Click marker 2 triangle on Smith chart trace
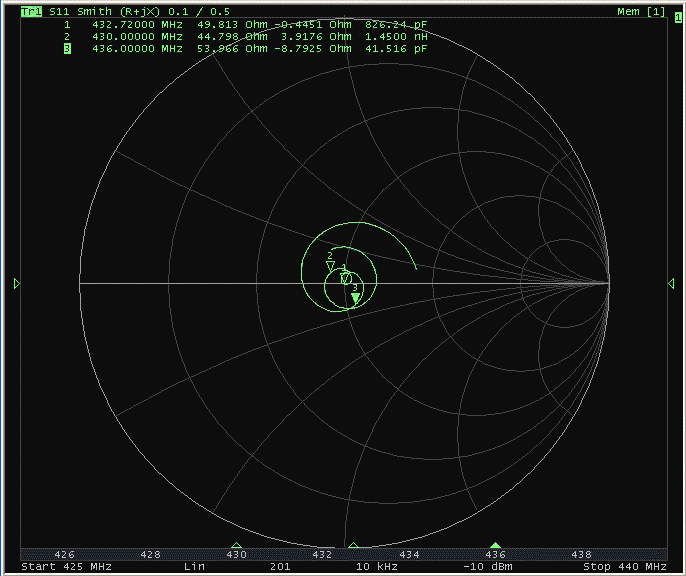The image size is (686, 576). coord(331,266)
